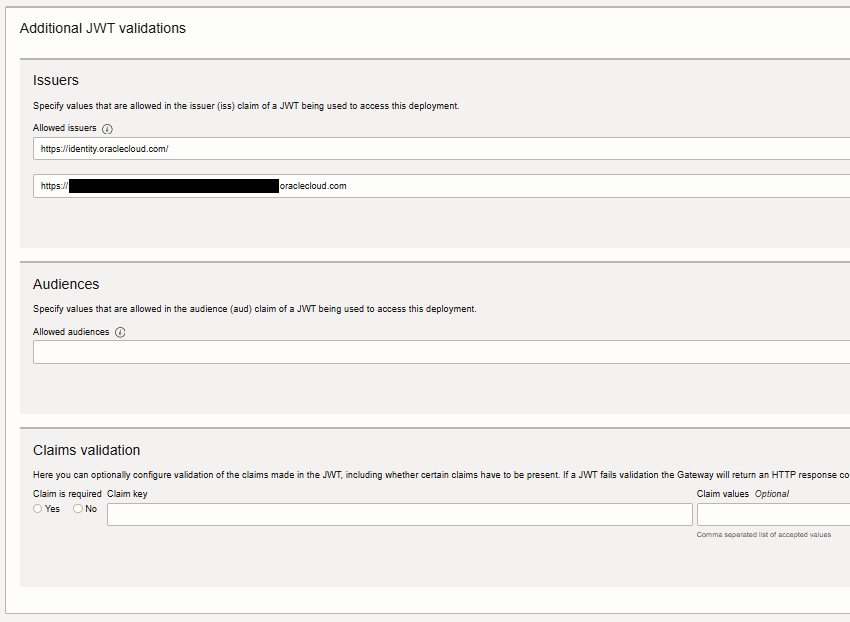Click the Claim values input box
The height and width of the screenshot is (622, 850).
(x=770, y=513)
